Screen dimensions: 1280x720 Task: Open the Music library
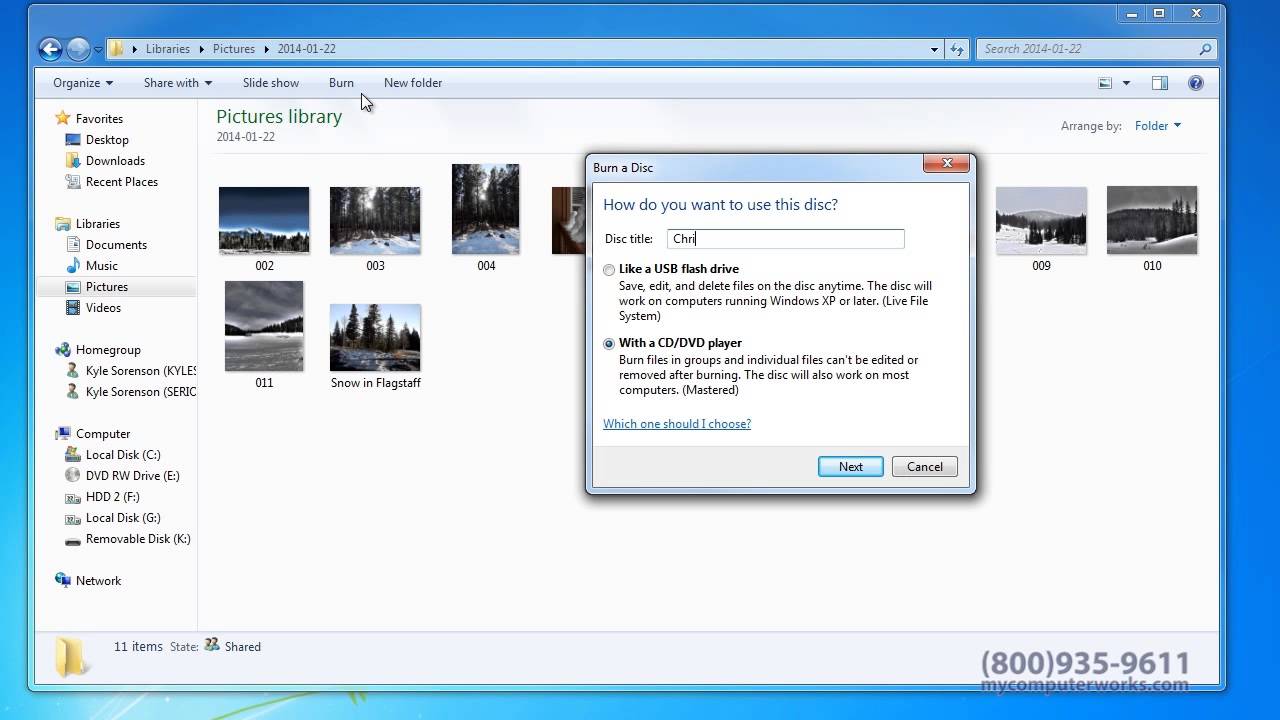(x=102, y=265)
